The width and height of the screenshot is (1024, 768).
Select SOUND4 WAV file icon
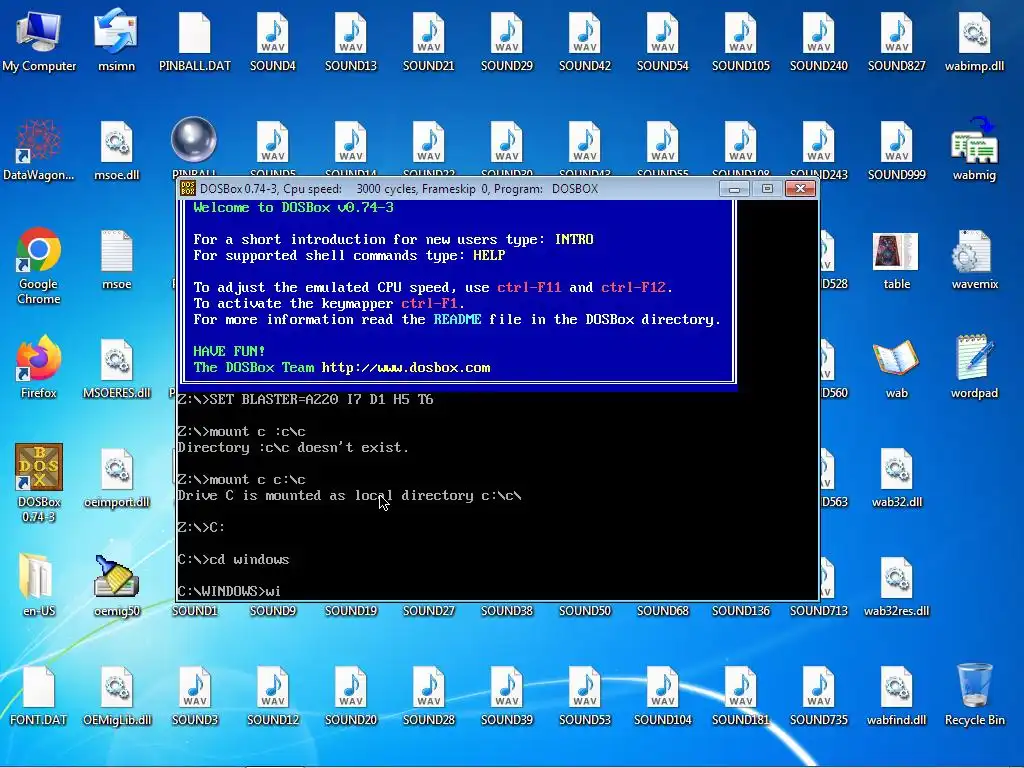[273, 34]
